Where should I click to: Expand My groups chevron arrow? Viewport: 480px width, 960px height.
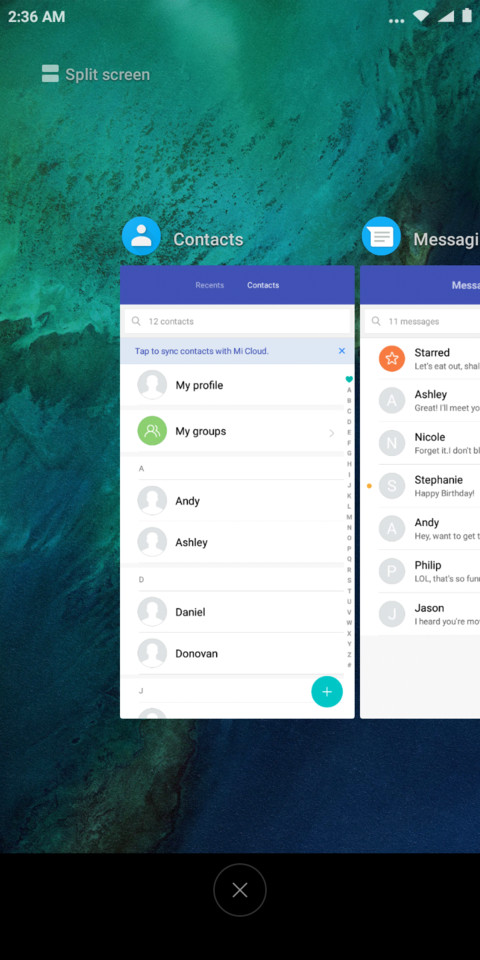pos(332,433)
